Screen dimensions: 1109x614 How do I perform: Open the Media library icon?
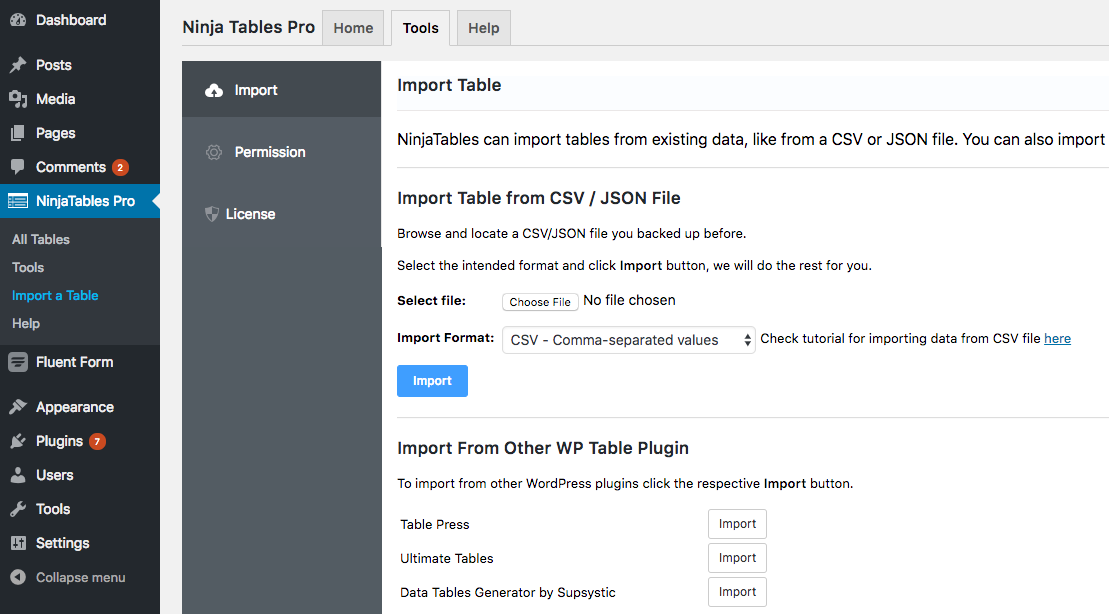16,98
